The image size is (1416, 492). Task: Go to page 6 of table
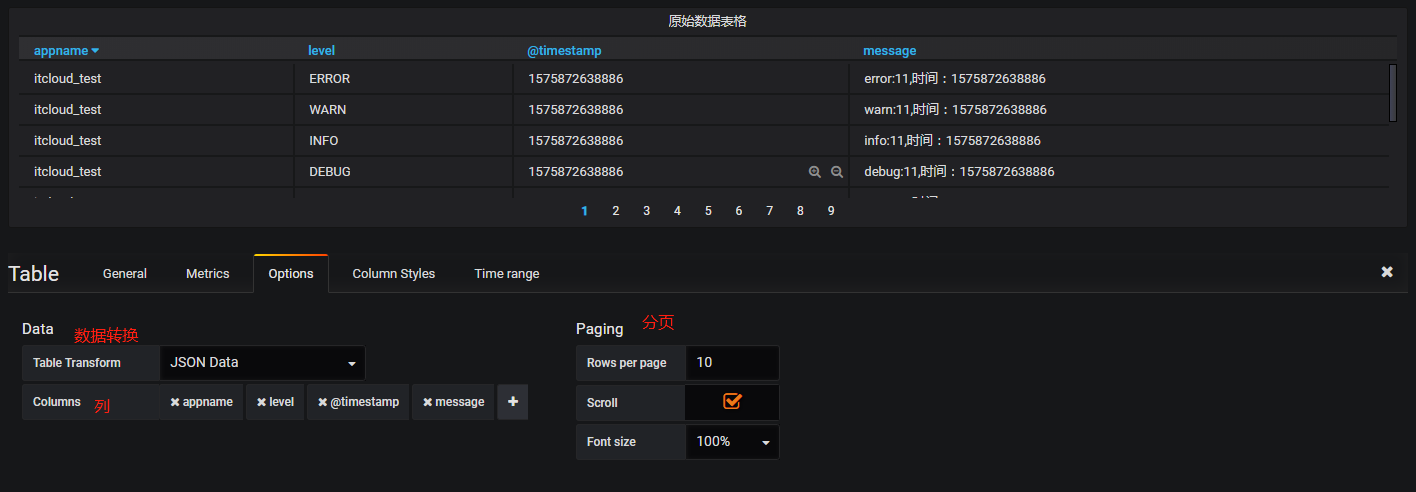(739, 211)
